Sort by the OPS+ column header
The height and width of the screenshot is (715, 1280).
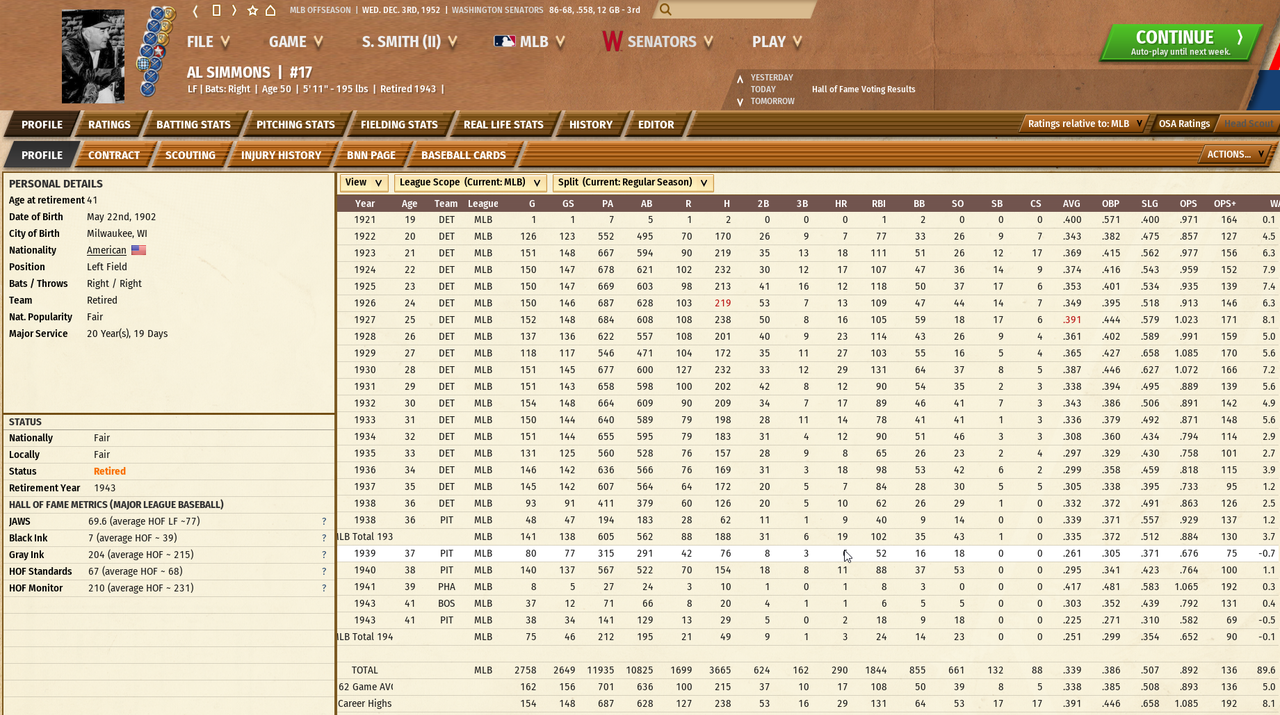(x=1225, y=203)
